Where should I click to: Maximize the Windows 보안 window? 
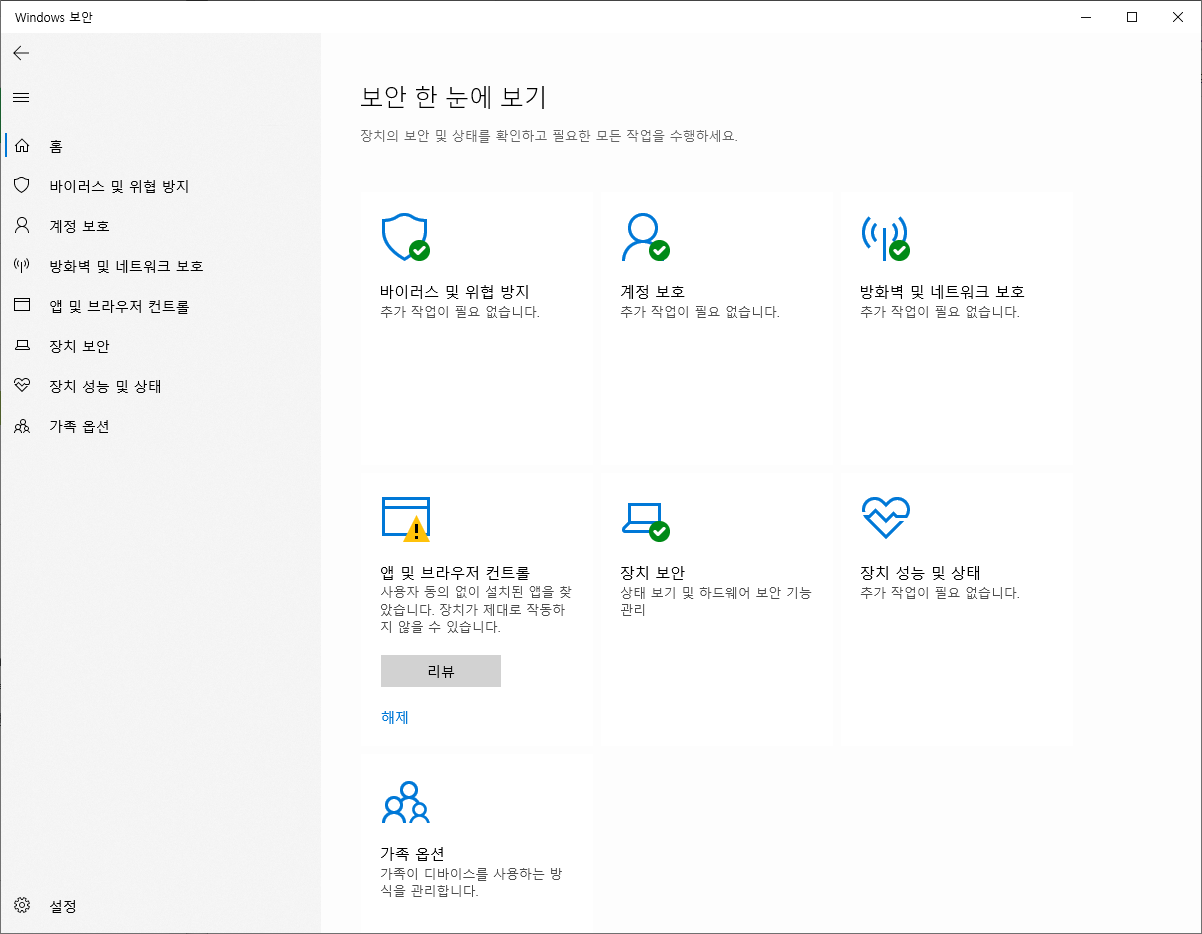point(1132,16)
